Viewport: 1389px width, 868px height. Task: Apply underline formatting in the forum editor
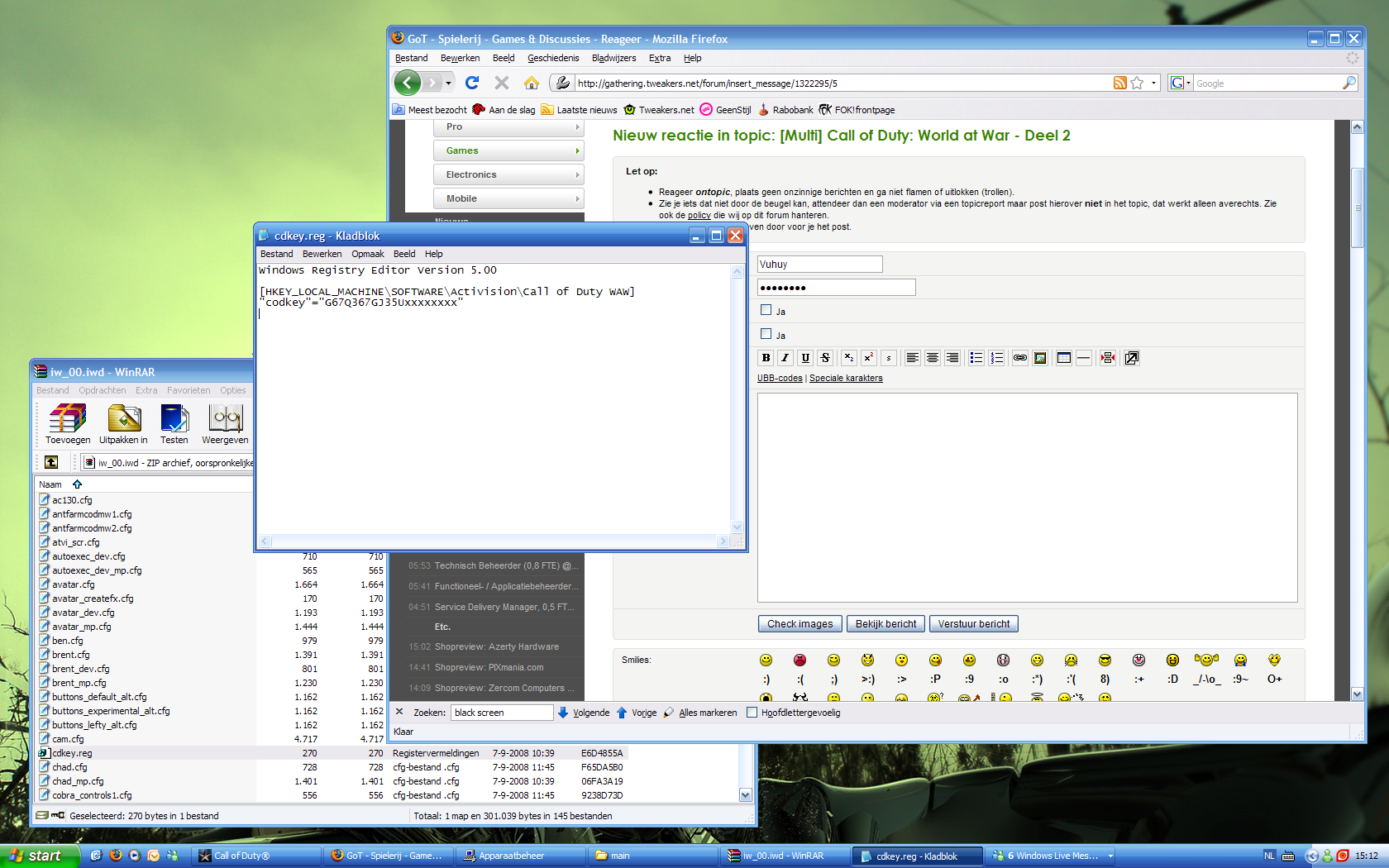[805, 358]
